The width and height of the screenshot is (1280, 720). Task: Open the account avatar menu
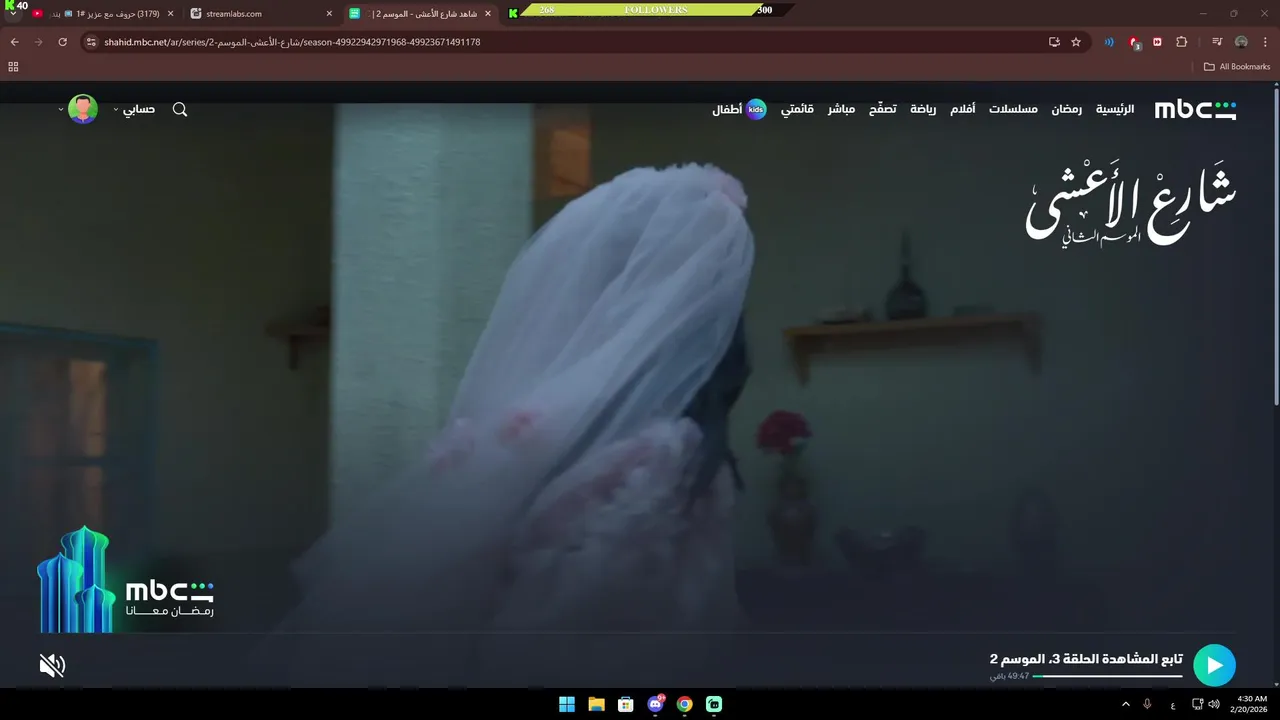[x=83, y=109]
